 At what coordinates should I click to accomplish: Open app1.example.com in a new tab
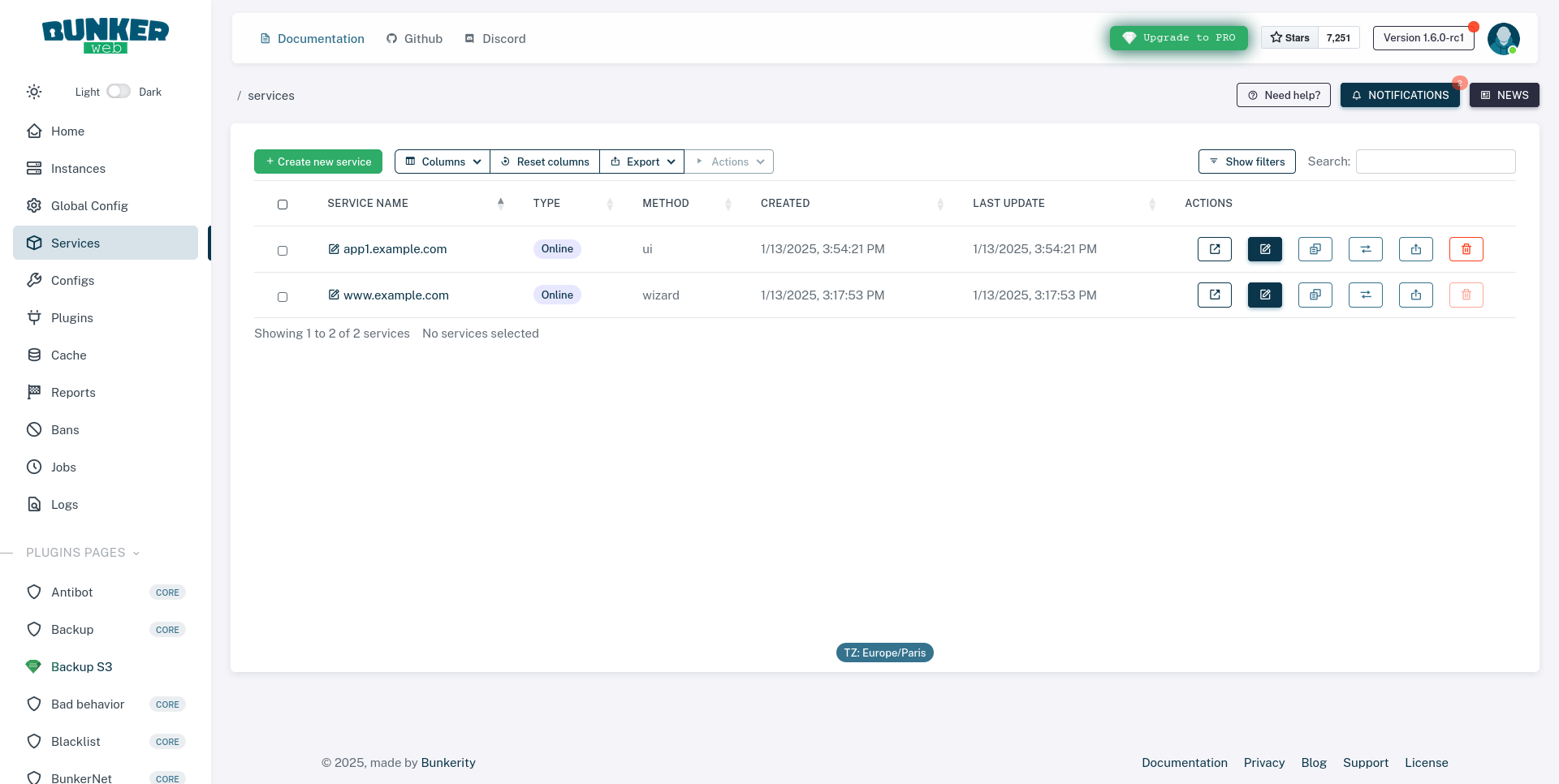click(x=1214, y=249)
